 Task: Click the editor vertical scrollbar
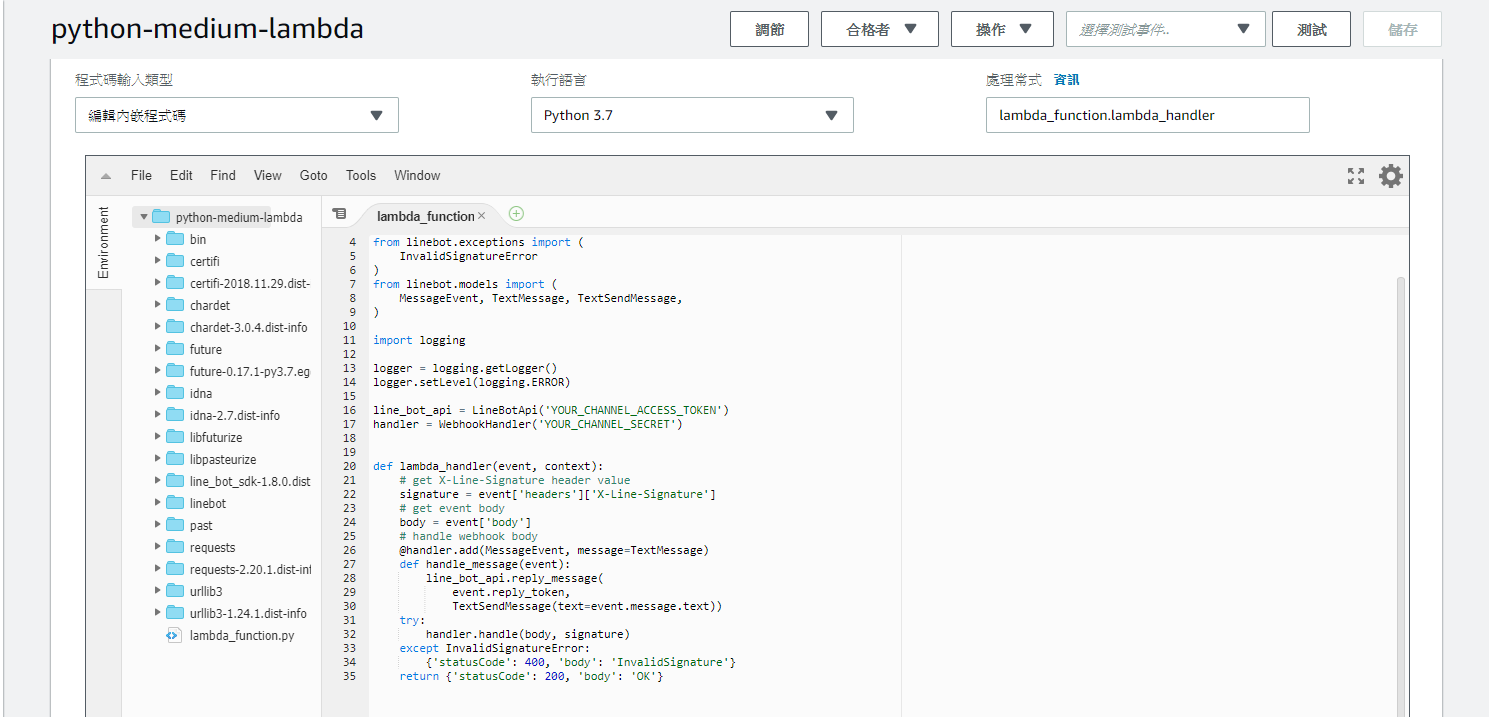(x=1401, y=495)
